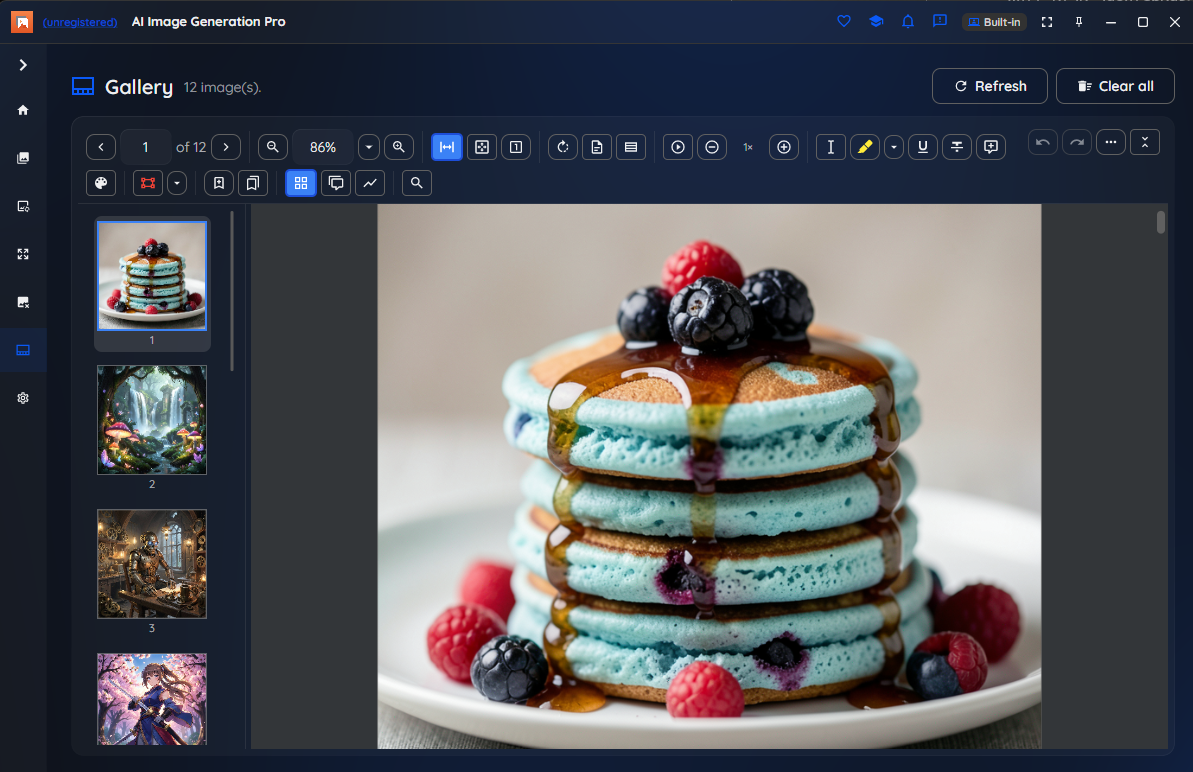This screenshot has width=1193, height=772.
Task: Open the search tool in viewer
Action: click(417, 183)
